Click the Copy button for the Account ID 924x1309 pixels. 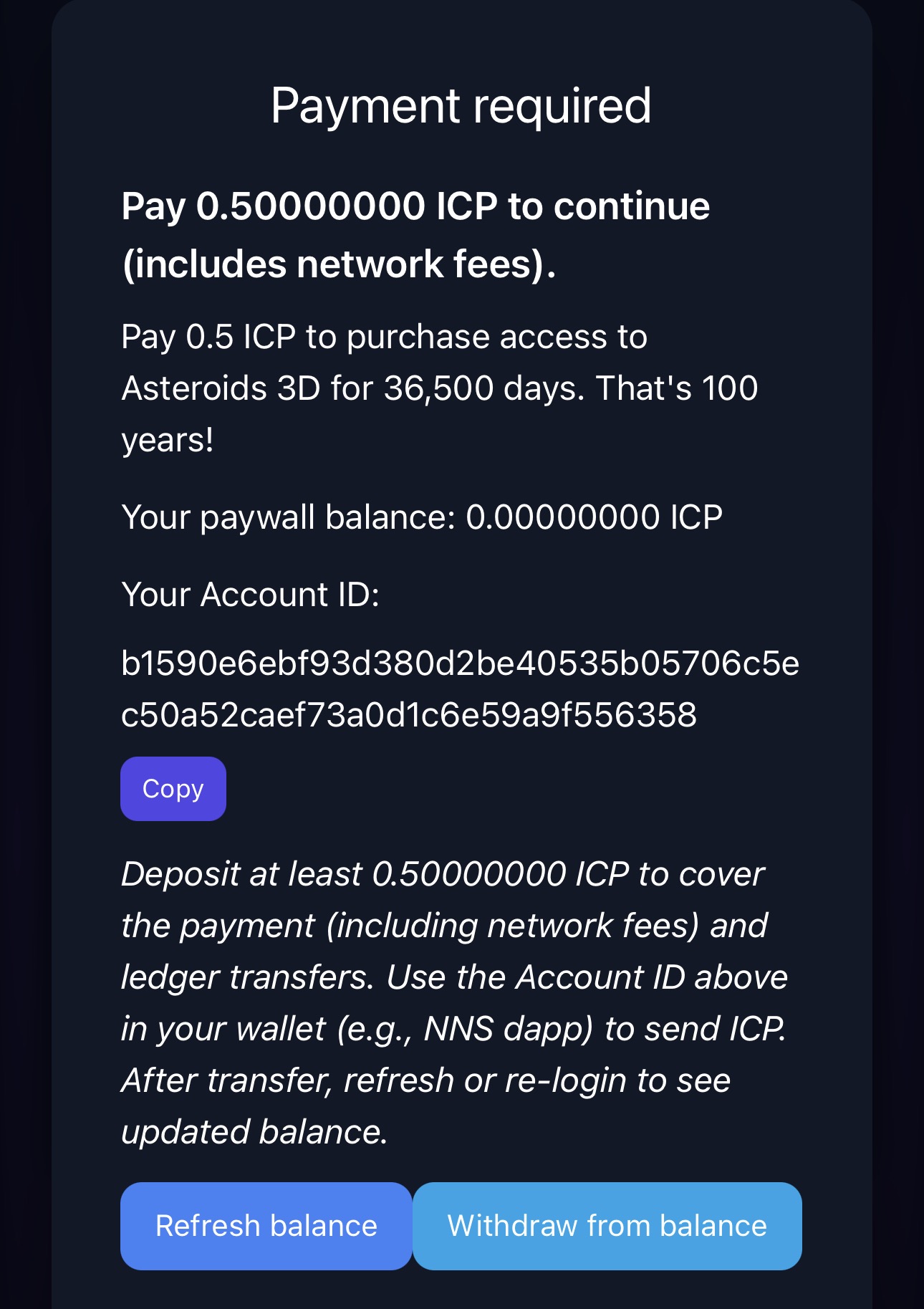(172, 788)
